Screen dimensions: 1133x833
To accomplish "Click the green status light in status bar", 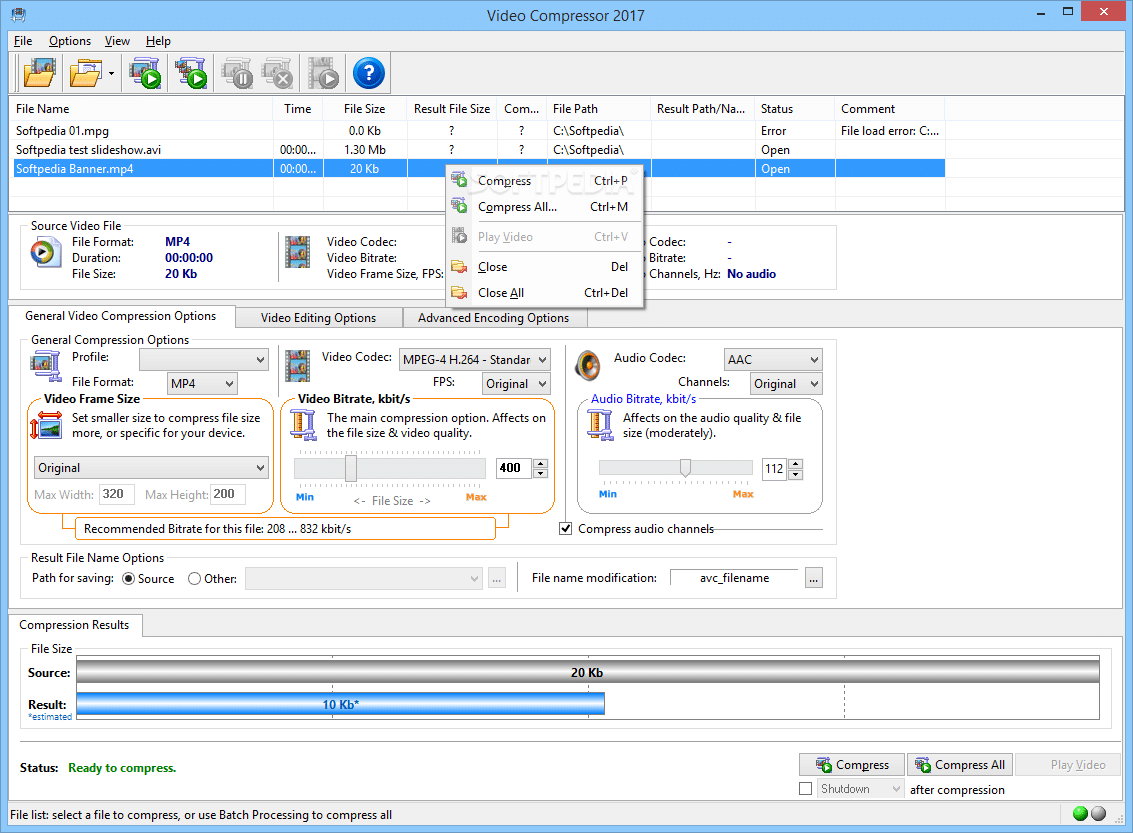I will (1080, 813).
